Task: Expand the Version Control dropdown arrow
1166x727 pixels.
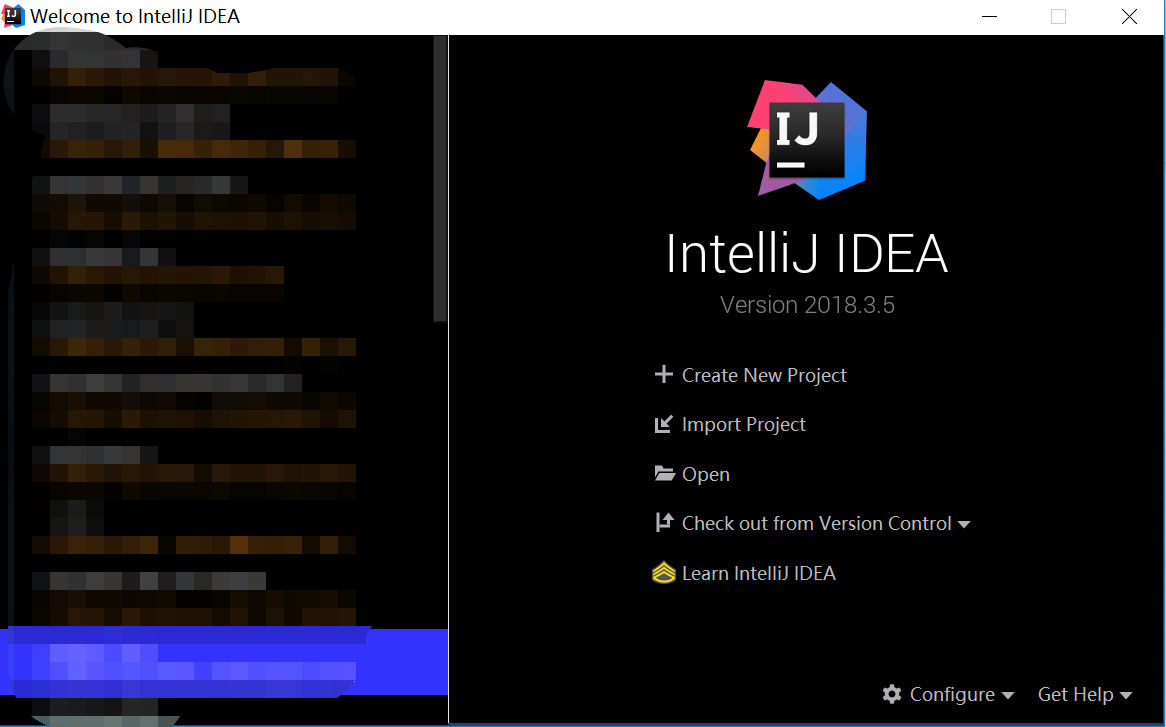Action: [964, 525]
